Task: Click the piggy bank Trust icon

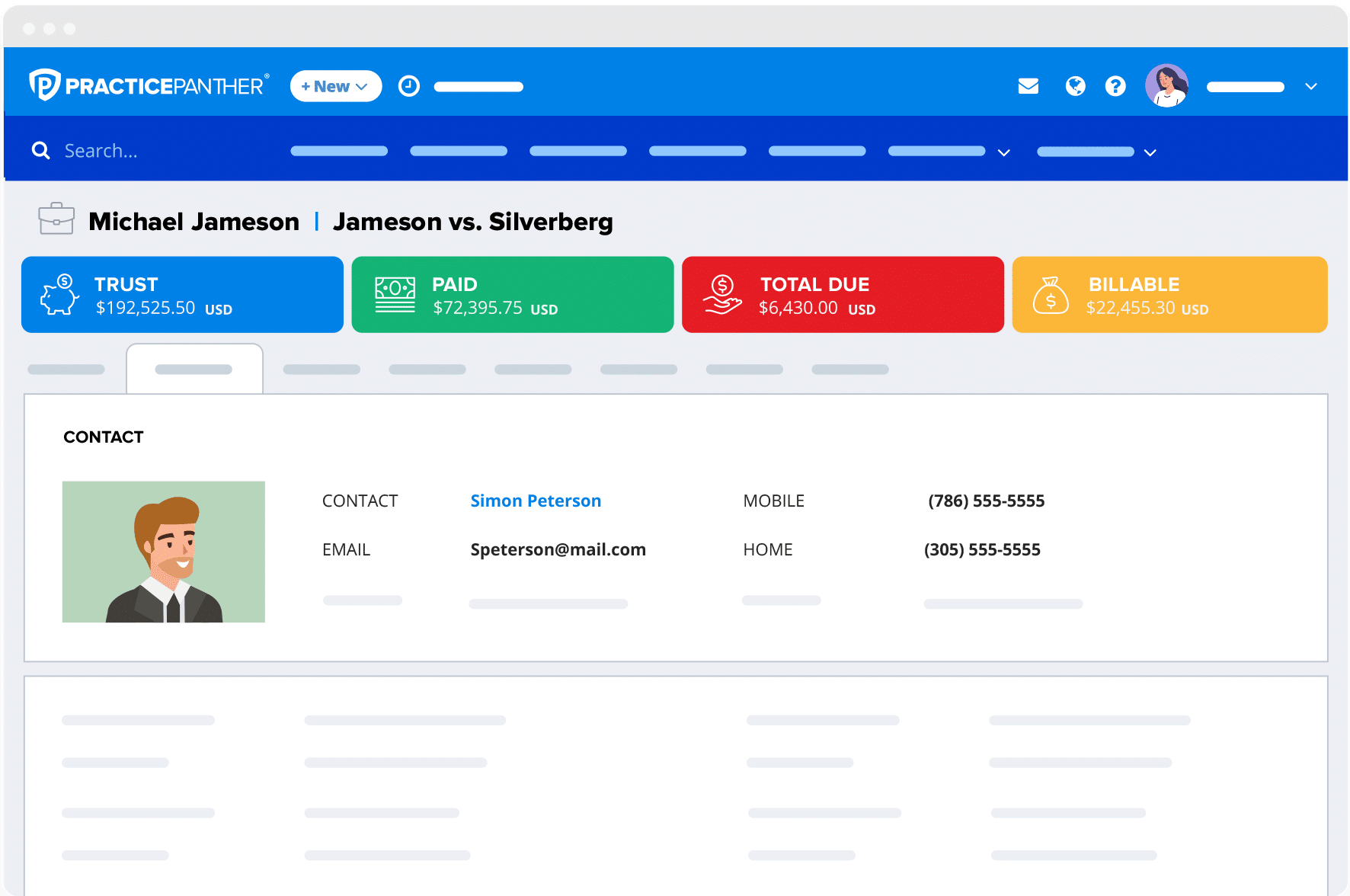Action: tap(59, 295)
